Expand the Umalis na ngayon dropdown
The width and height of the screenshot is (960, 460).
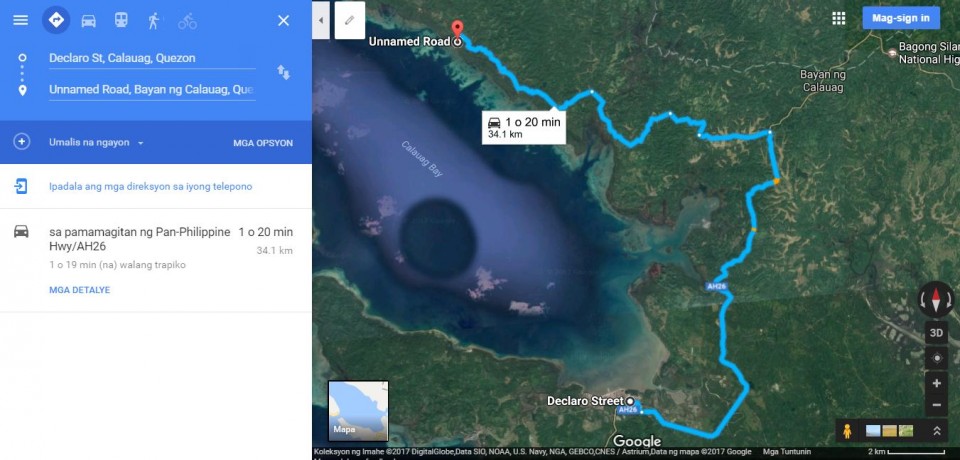pyautogui.click(x=96, y=143)
